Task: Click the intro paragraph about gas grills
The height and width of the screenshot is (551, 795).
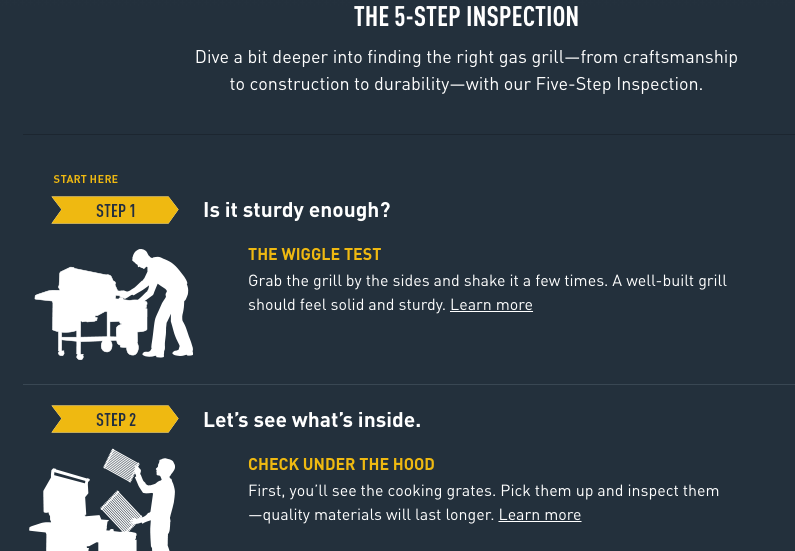Action: point(466,70)
